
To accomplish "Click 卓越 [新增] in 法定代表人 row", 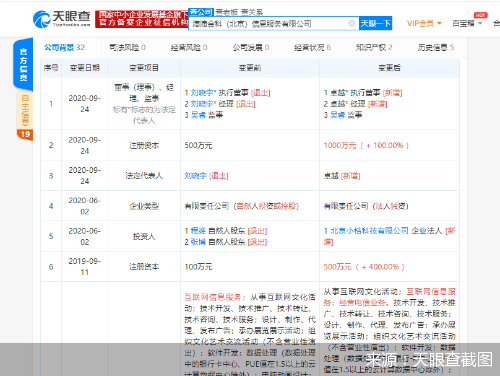I will click(x=342, y=176).
